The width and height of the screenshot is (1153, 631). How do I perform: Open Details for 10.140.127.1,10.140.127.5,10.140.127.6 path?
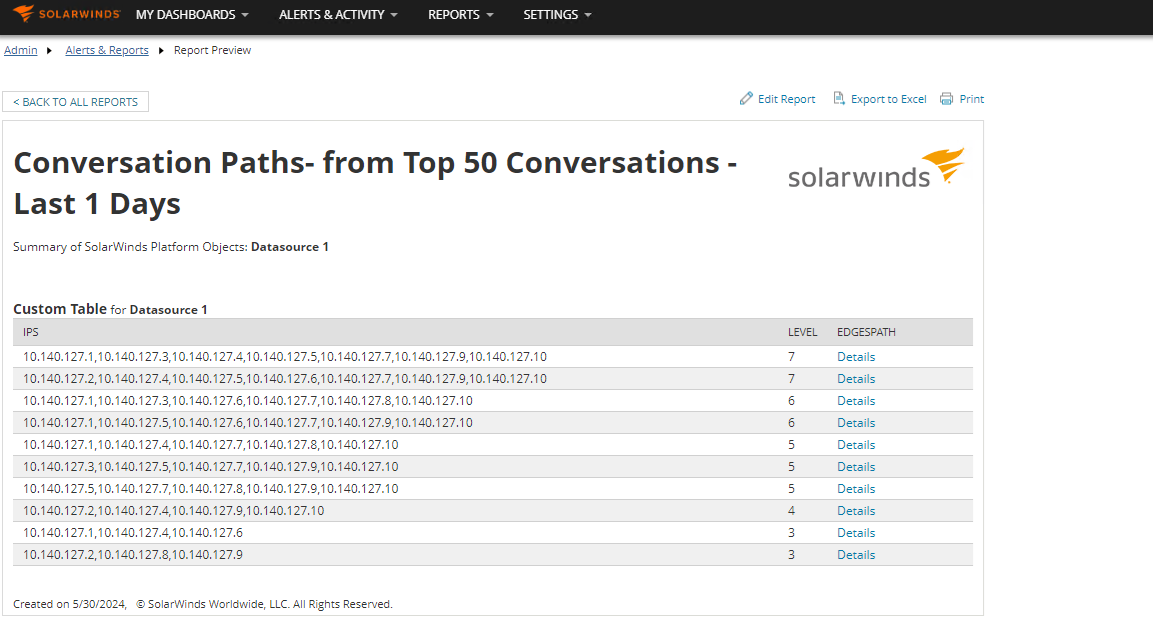pyautogui.click(x=856, y=423)
